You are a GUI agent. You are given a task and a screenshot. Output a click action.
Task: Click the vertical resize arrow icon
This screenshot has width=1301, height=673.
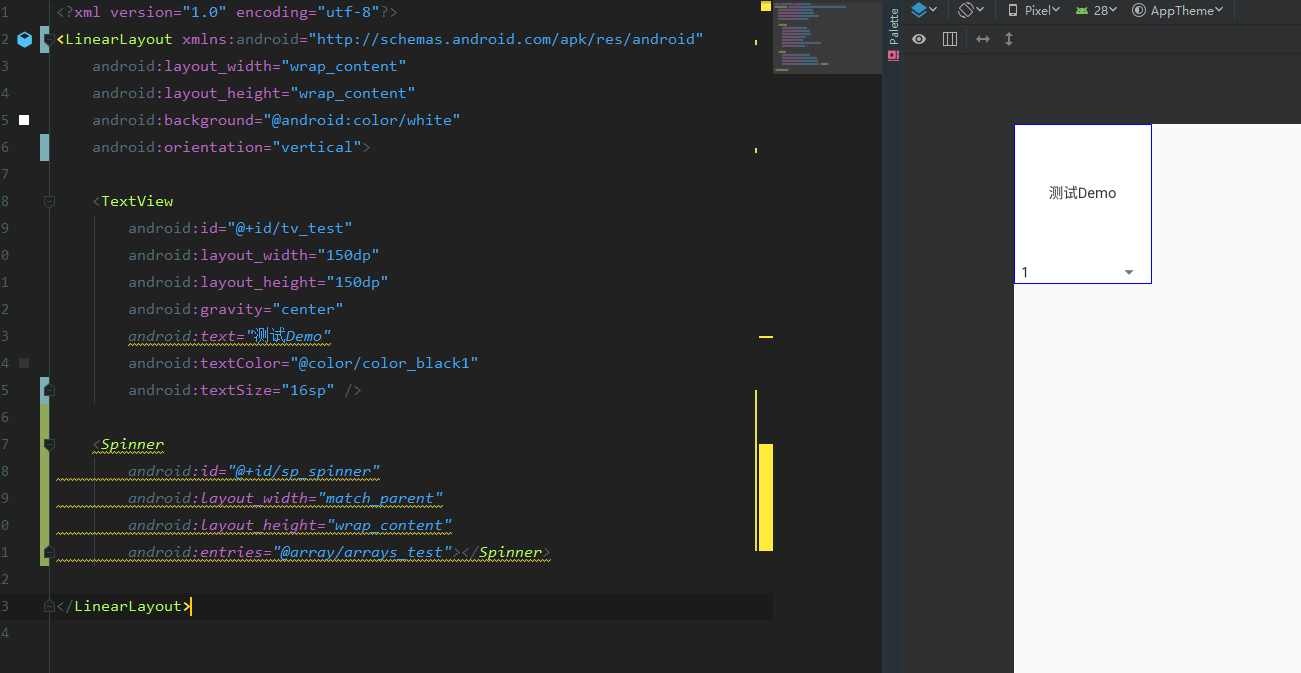(x=1009, y=38)
